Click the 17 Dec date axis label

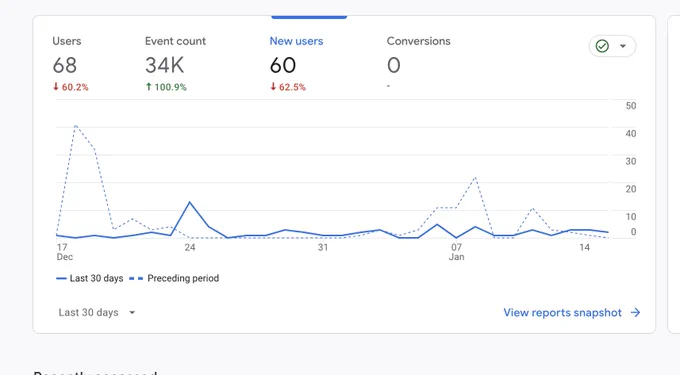[65, 252]
